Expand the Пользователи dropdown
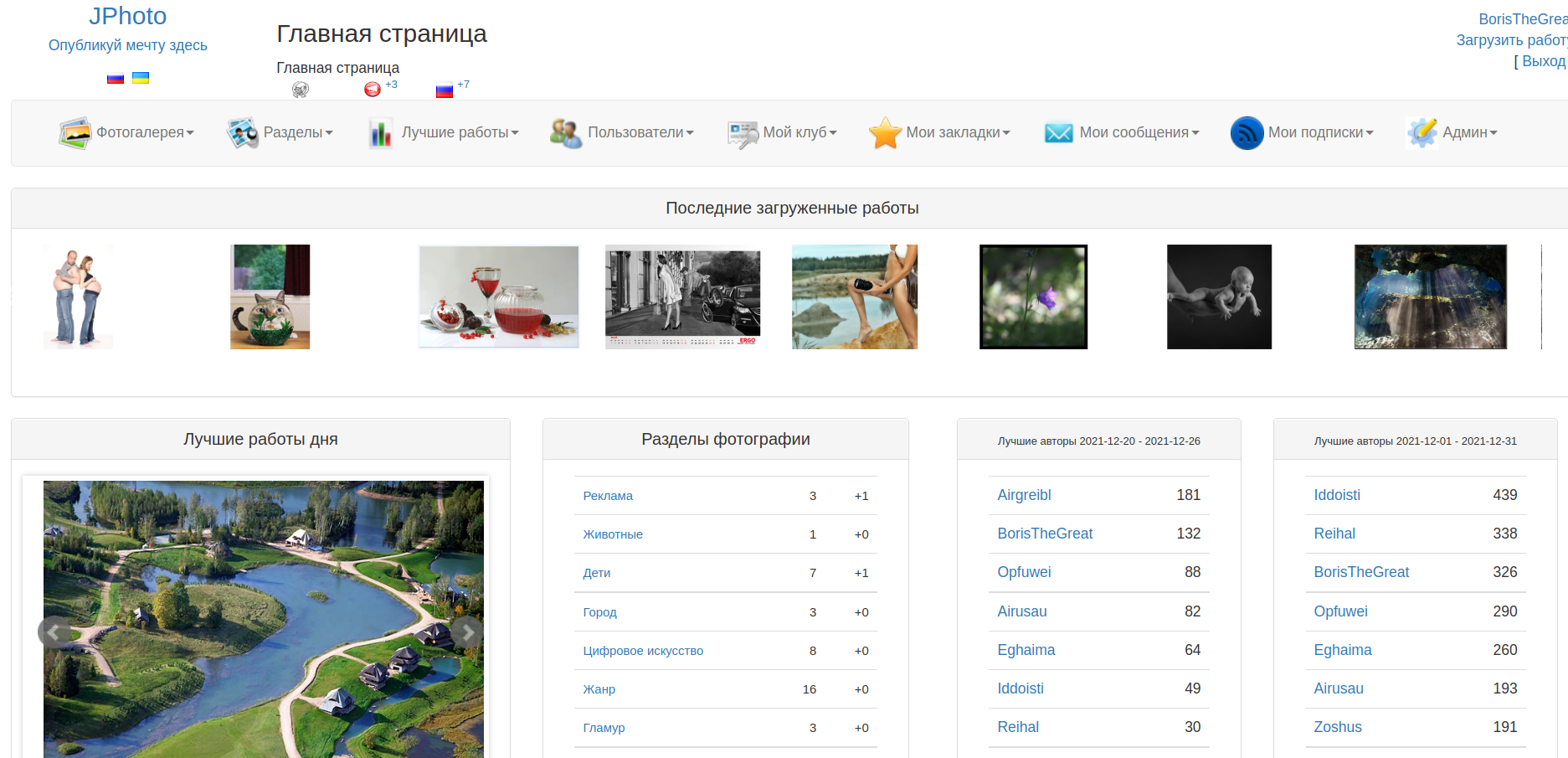This screenshot has height=758, width=1568. click(x=639, y=131)
